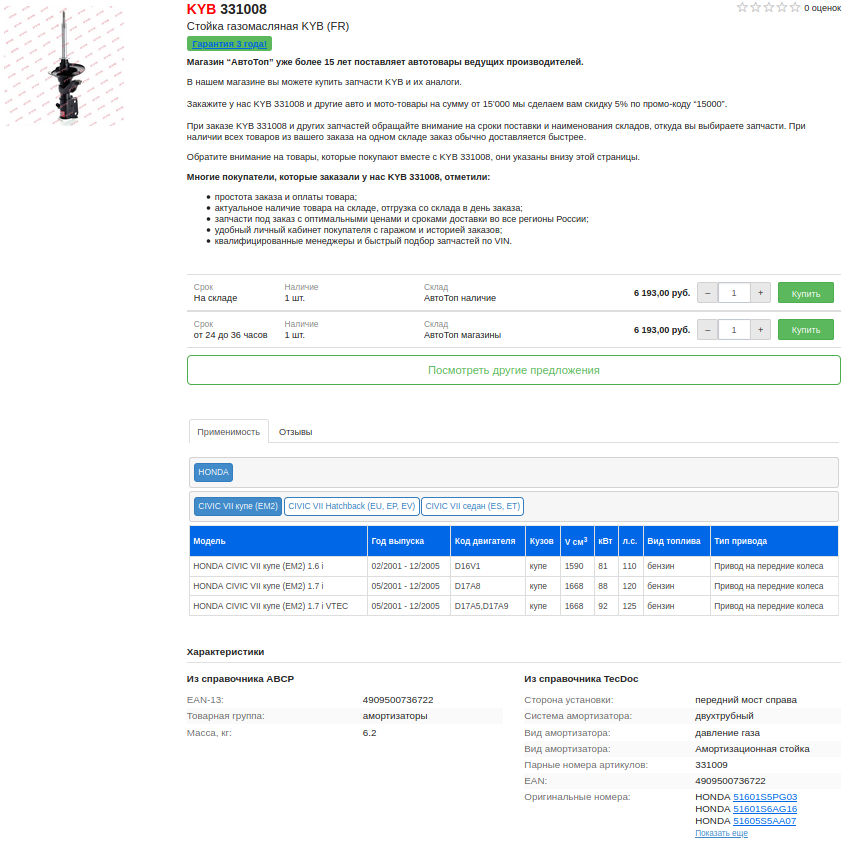Image resolution: width=849 pixels, height=843 pixels.
Task: Increase quantity for 'АвтоТоп наличие' offer
Action: click(x=760, y=293)
